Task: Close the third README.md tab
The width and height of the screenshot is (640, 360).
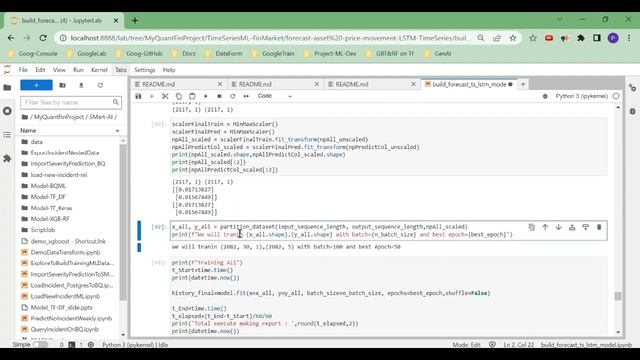Action: (x=413, y=84)
